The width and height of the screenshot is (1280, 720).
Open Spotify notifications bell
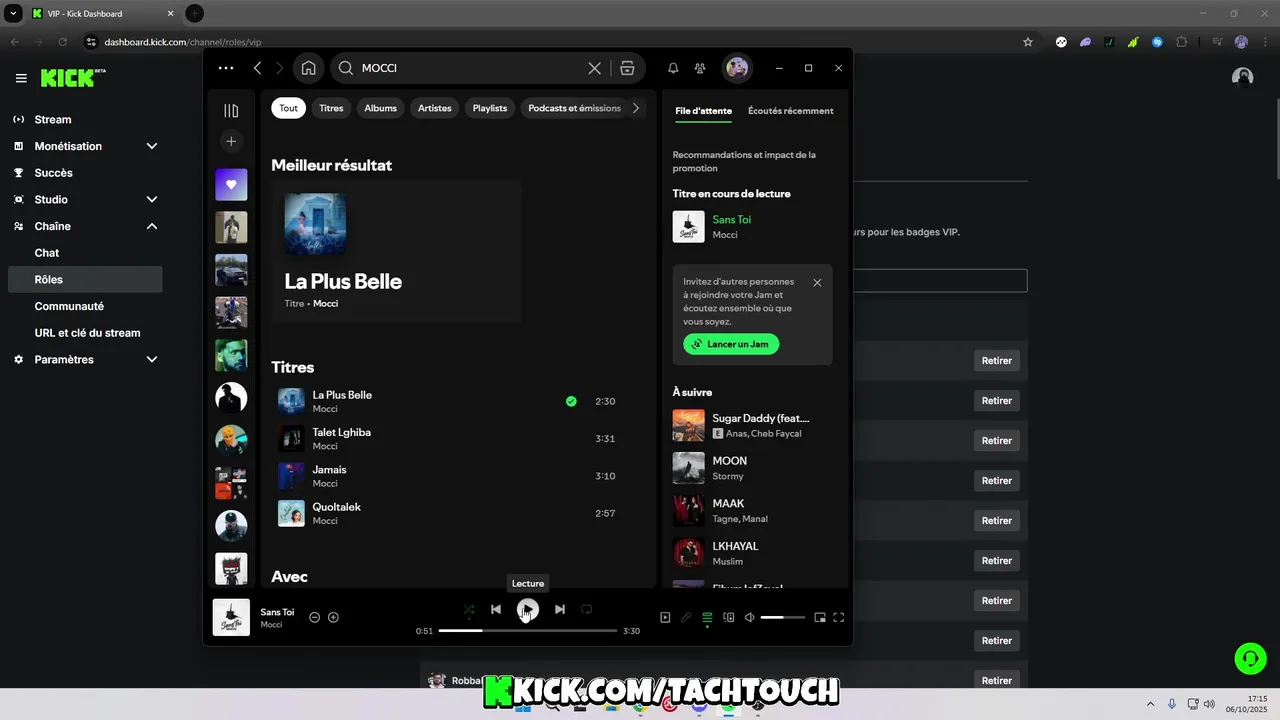pyautogui.click(x=673, y=68)
